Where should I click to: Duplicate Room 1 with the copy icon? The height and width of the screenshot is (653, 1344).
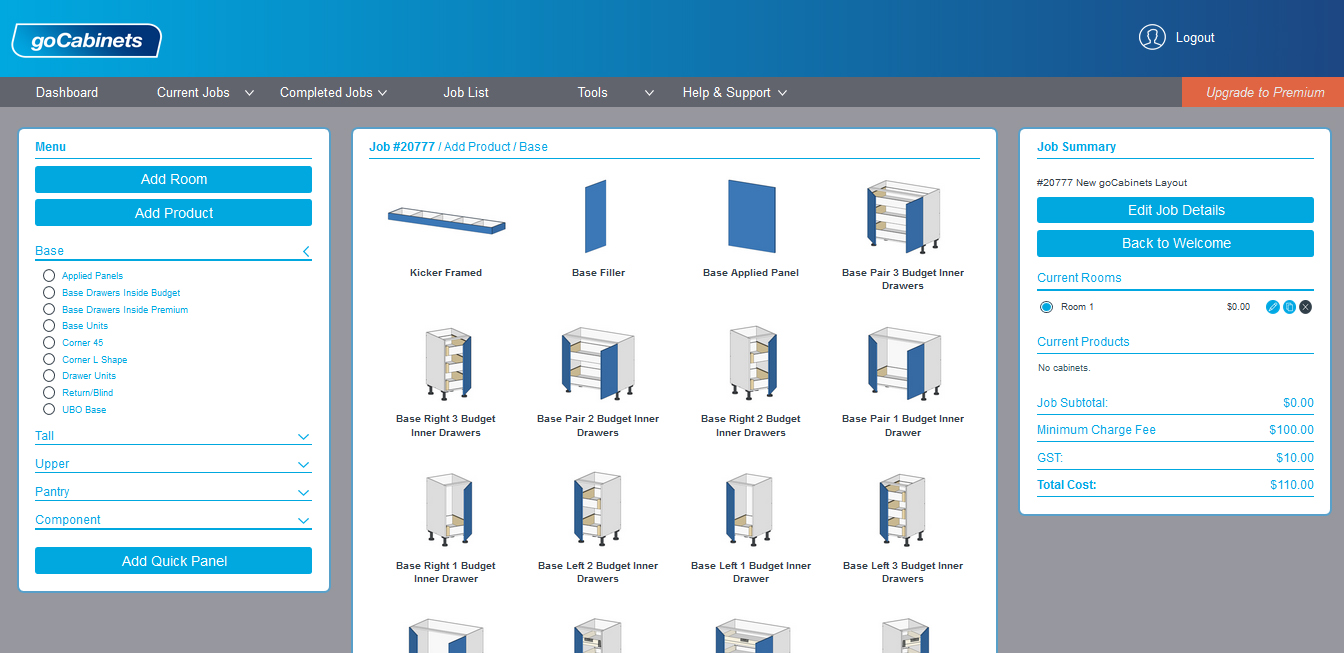coord(1288,307)
